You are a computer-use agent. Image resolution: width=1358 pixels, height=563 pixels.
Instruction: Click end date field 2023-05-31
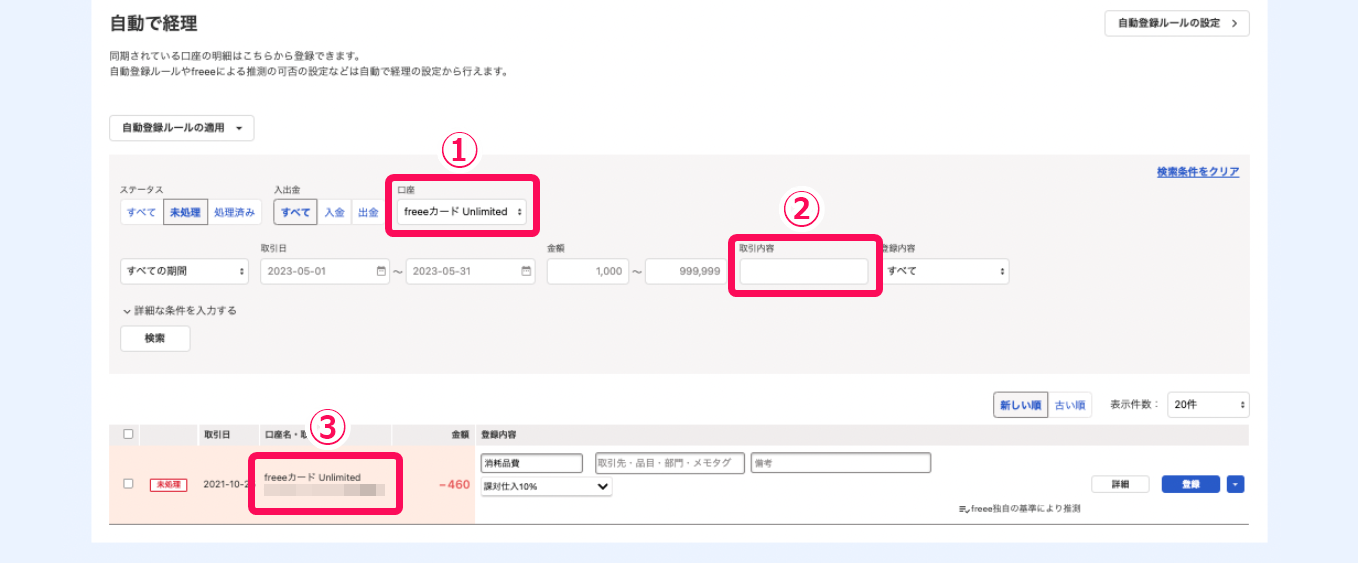click(470, 271)
